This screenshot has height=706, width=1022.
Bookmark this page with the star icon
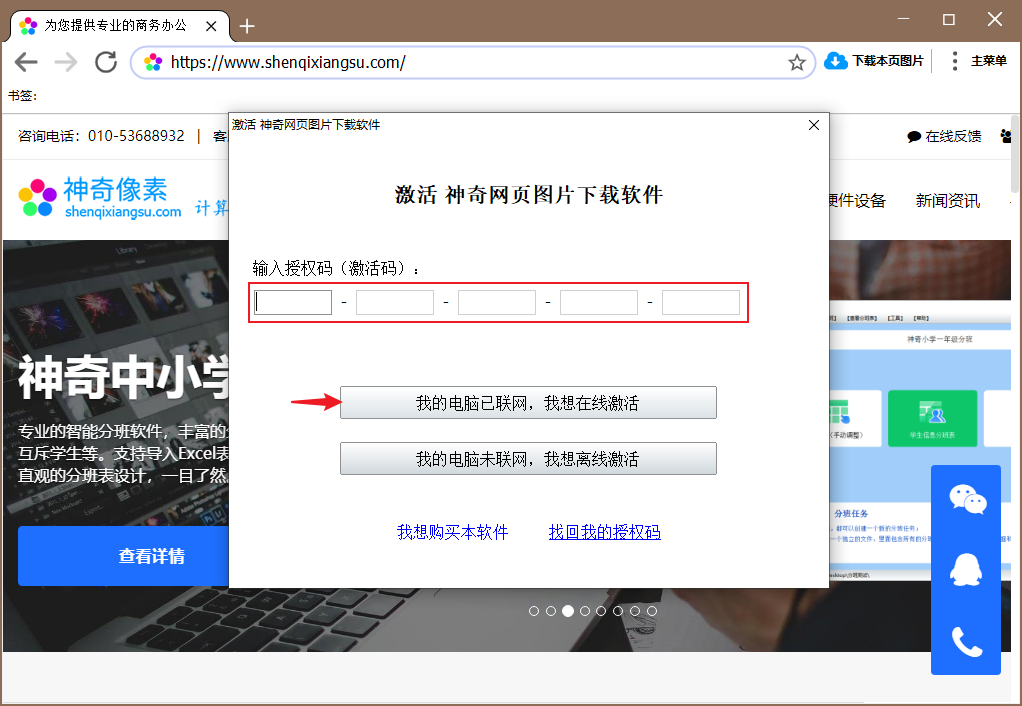point(796,63)
